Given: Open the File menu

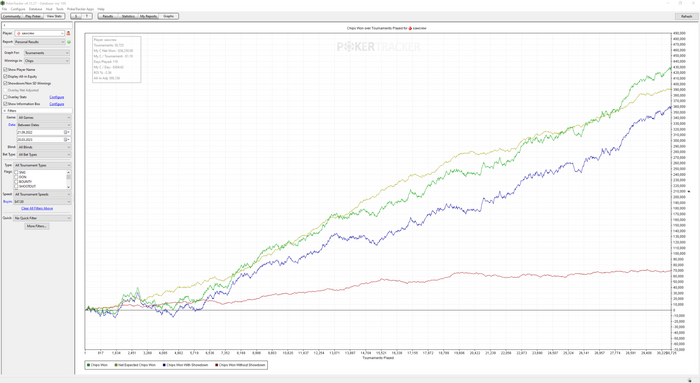Looking at the screenshot, I should [4, 9].
